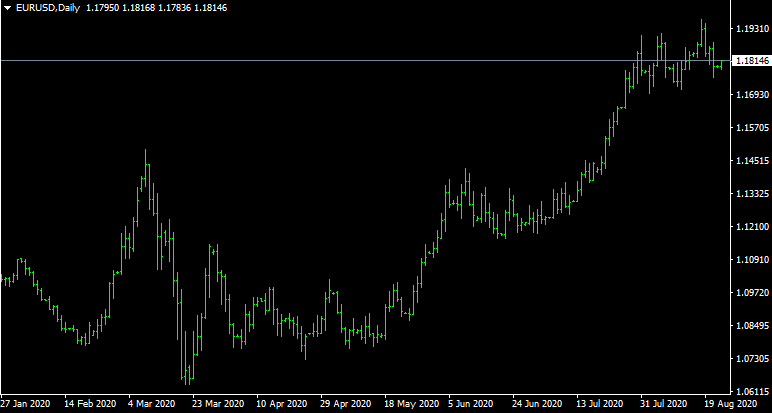Viewport: 772px width, 413px height.
Task: Click price axis label 1.10910
Action: click(751, 259)
